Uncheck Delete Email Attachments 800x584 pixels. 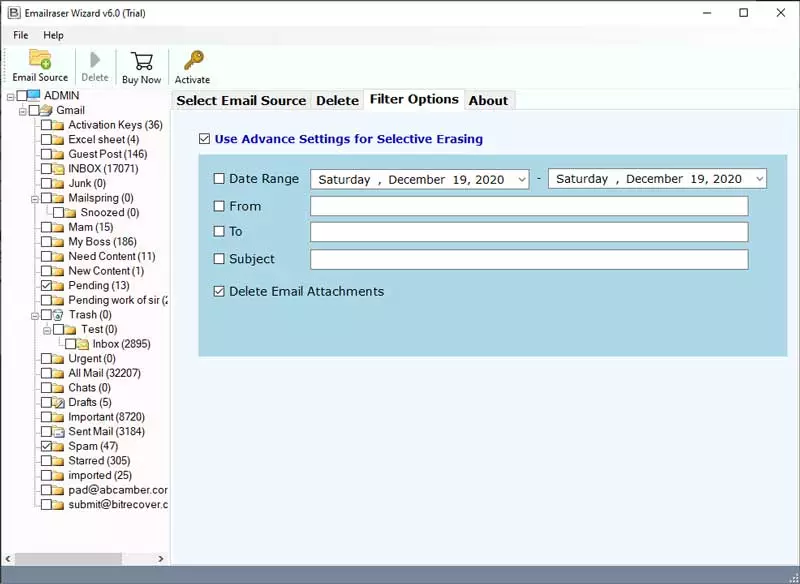pos(219,291)
